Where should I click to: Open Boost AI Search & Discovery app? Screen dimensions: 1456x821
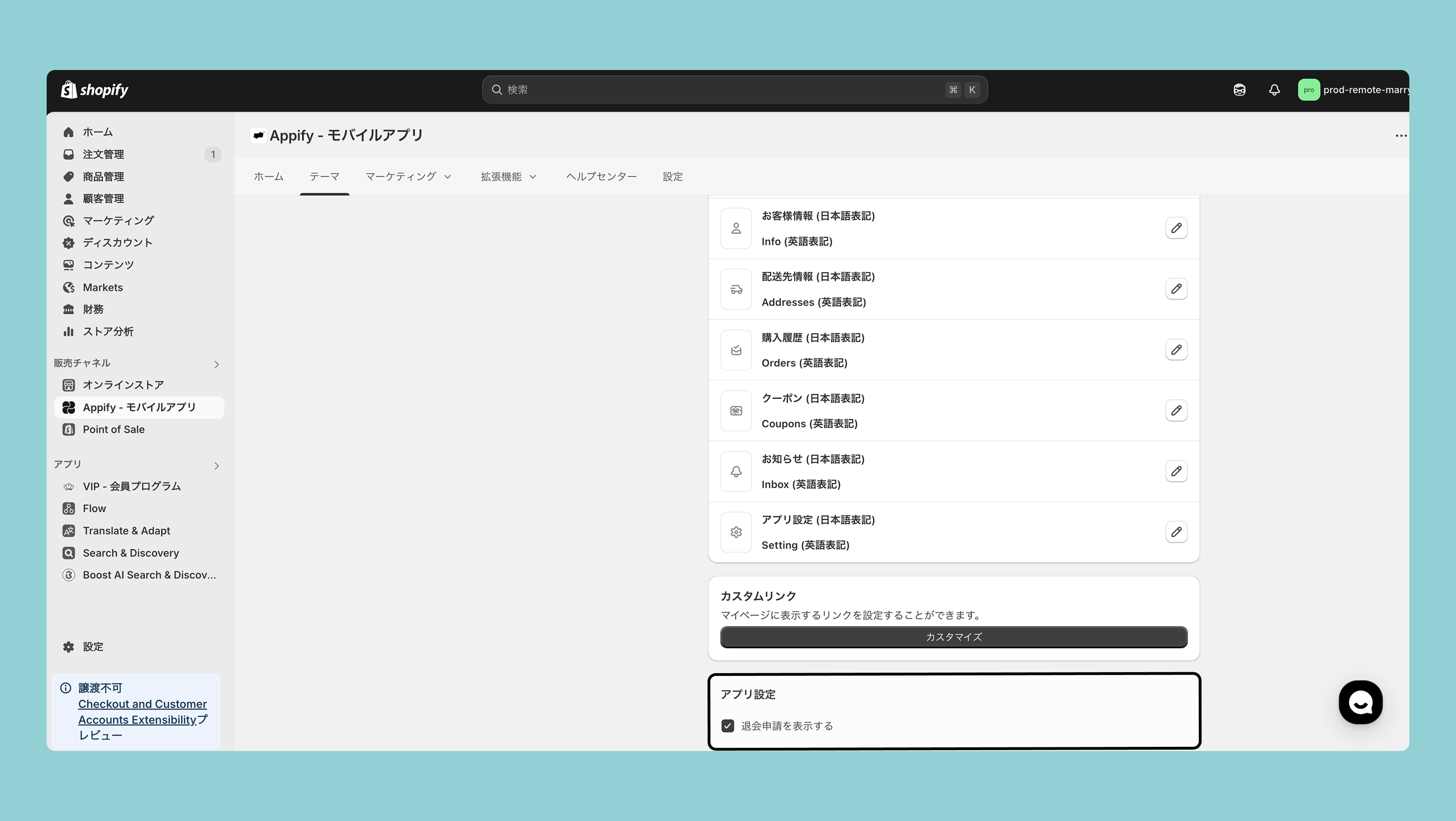(139, 575)
